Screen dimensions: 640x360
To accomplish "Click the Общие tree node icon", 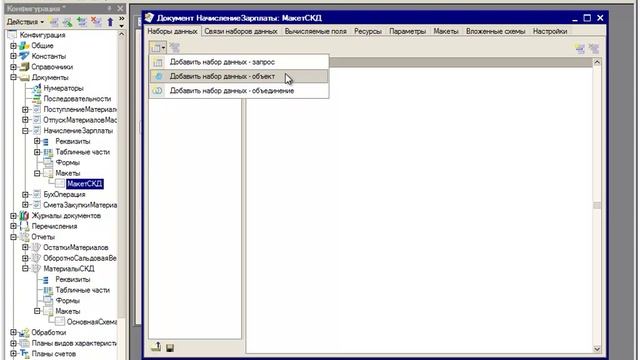I will pos(24,46).
